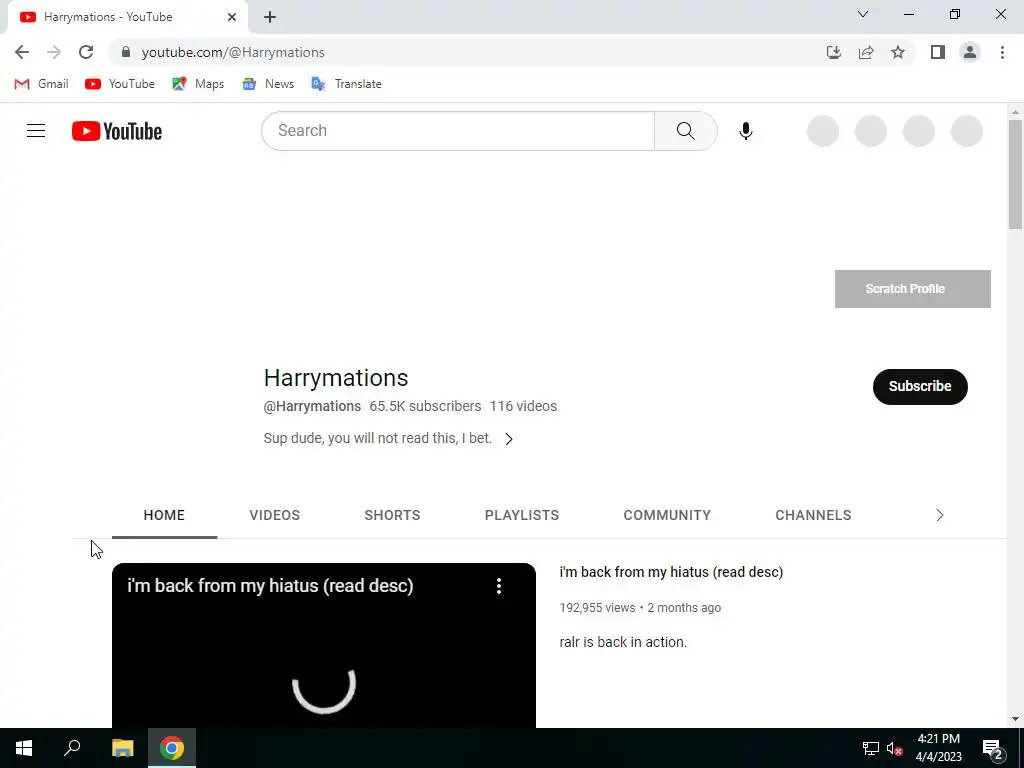
Task: Open the Scratch Profile link button
Action: (x=912, y=289)
